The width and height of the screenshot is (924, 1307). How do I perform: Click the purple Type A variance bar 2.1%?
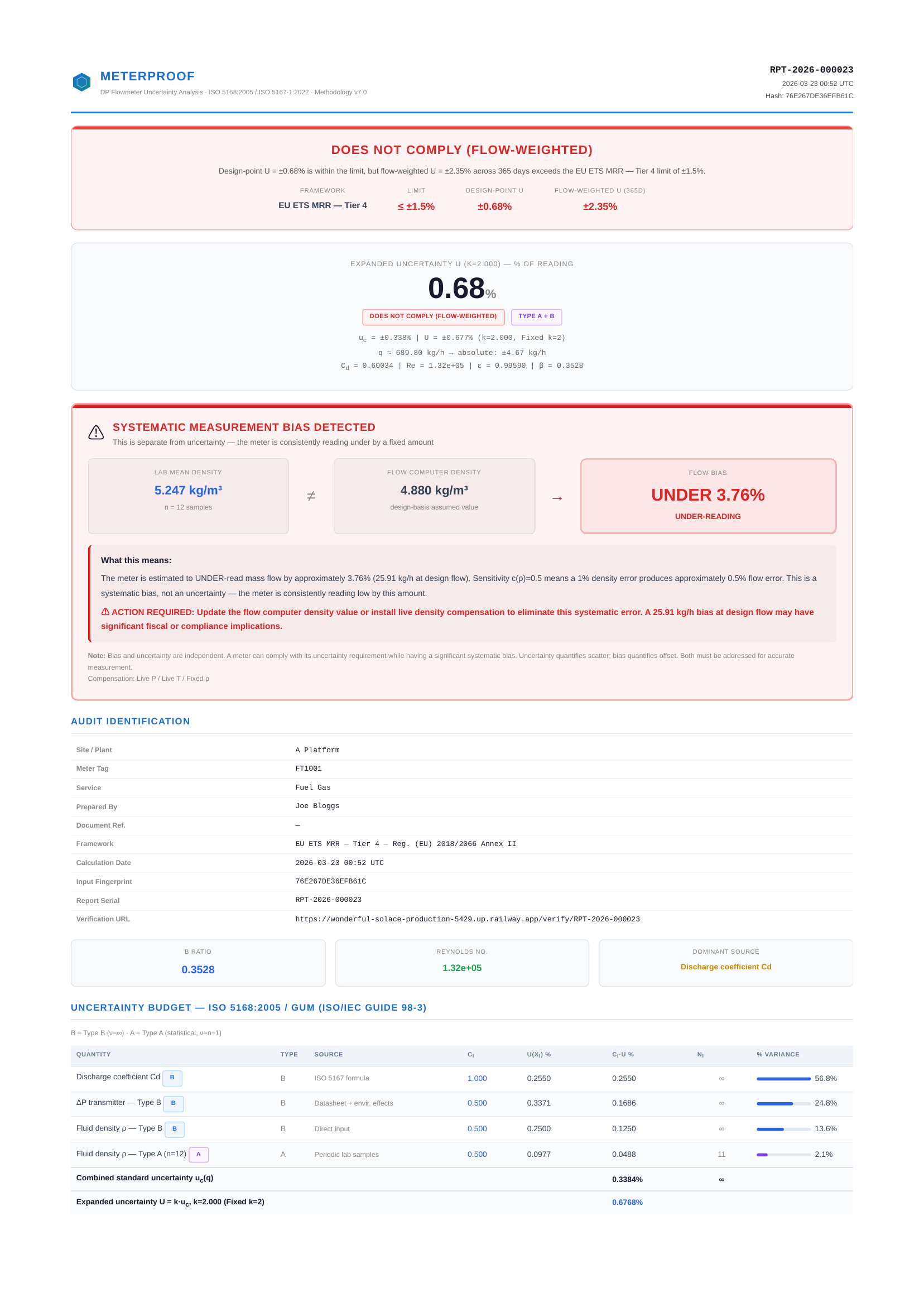pyautogui.click(x=783, y=1155)
